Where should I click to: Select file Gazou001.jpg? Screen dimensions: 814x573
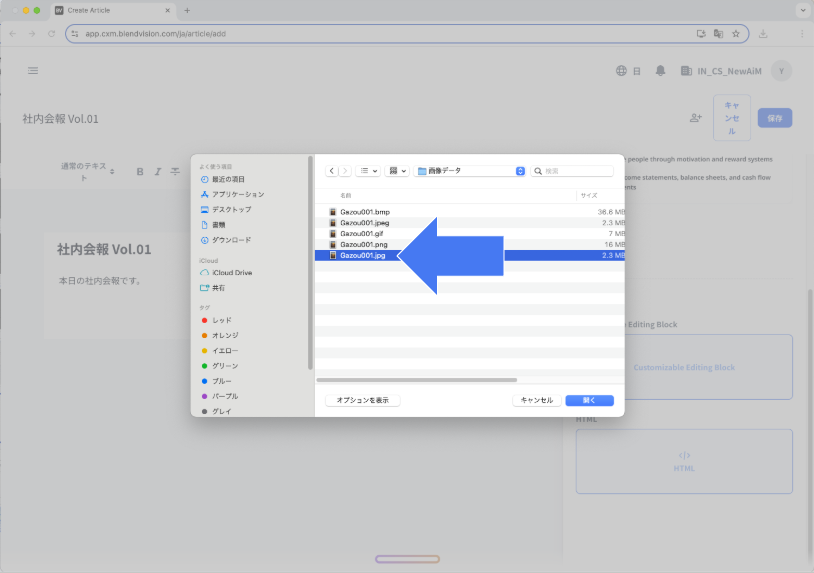[x=469, y=255]
